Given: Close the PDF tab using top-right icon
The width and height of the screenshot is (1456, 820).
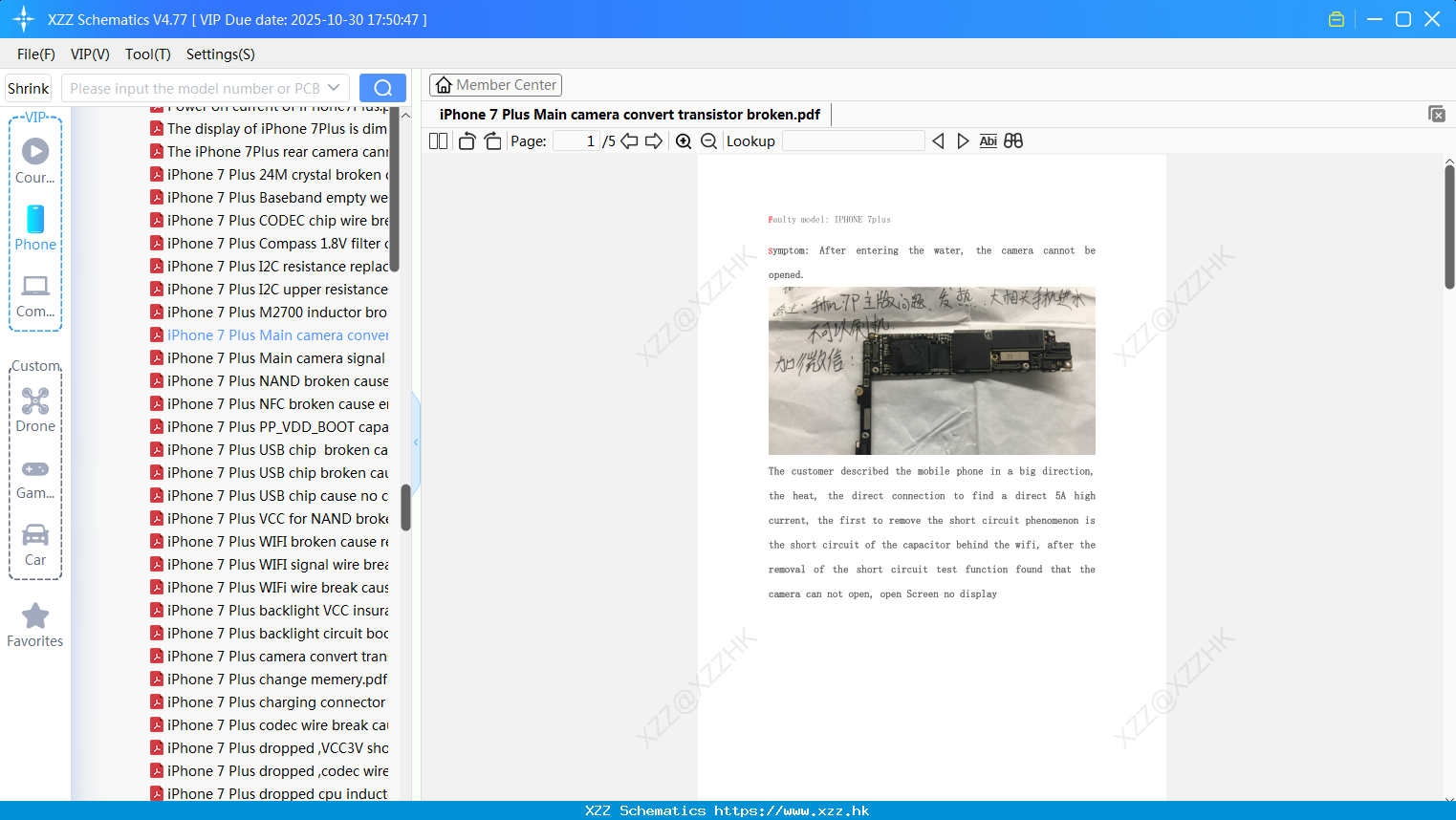Looking at the screenshot, I should 1436,114.
